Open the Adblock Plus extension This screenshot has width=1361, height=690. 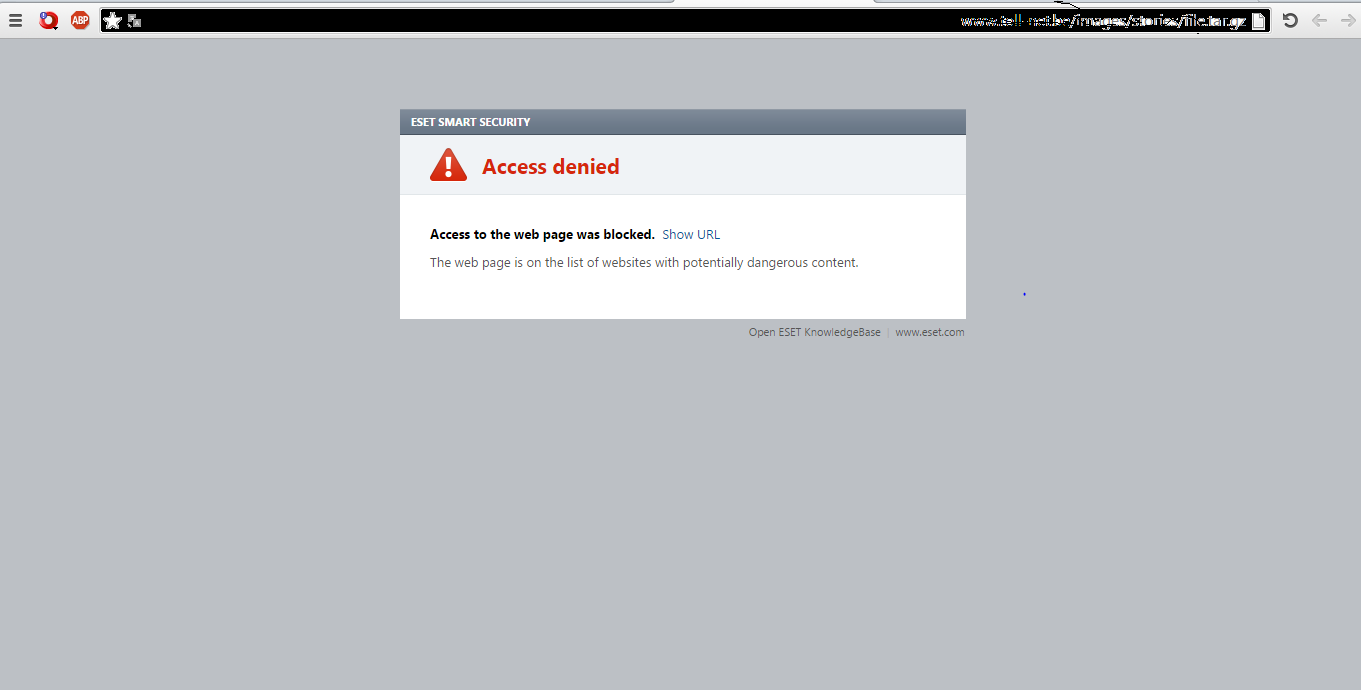80,20
